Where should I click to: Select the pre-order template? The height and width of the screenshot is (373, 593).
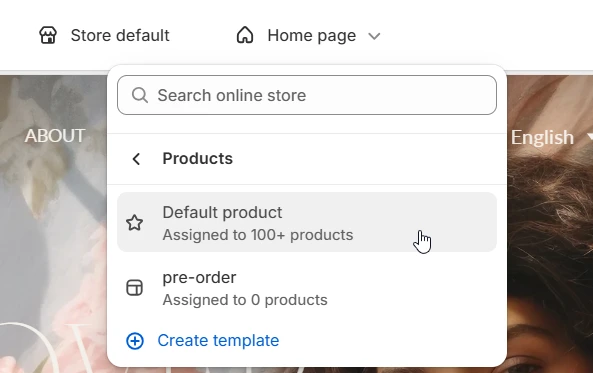tap(307, 288)
